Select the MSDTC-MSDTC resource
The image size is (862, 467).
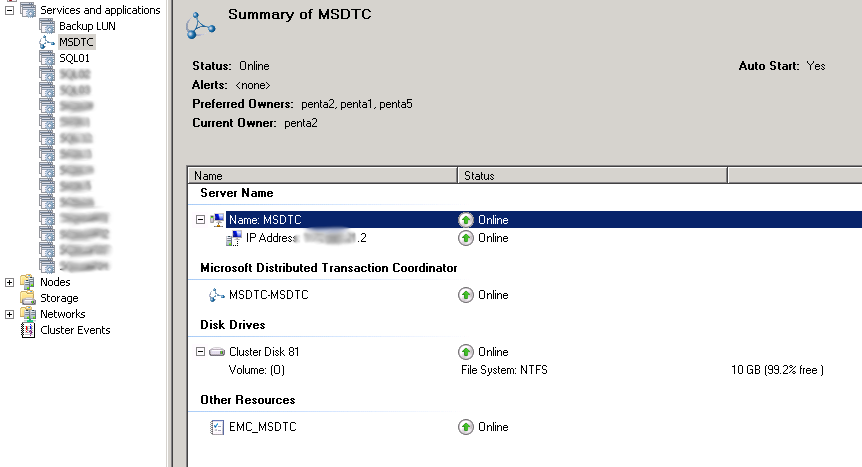(x=269, y=295)
